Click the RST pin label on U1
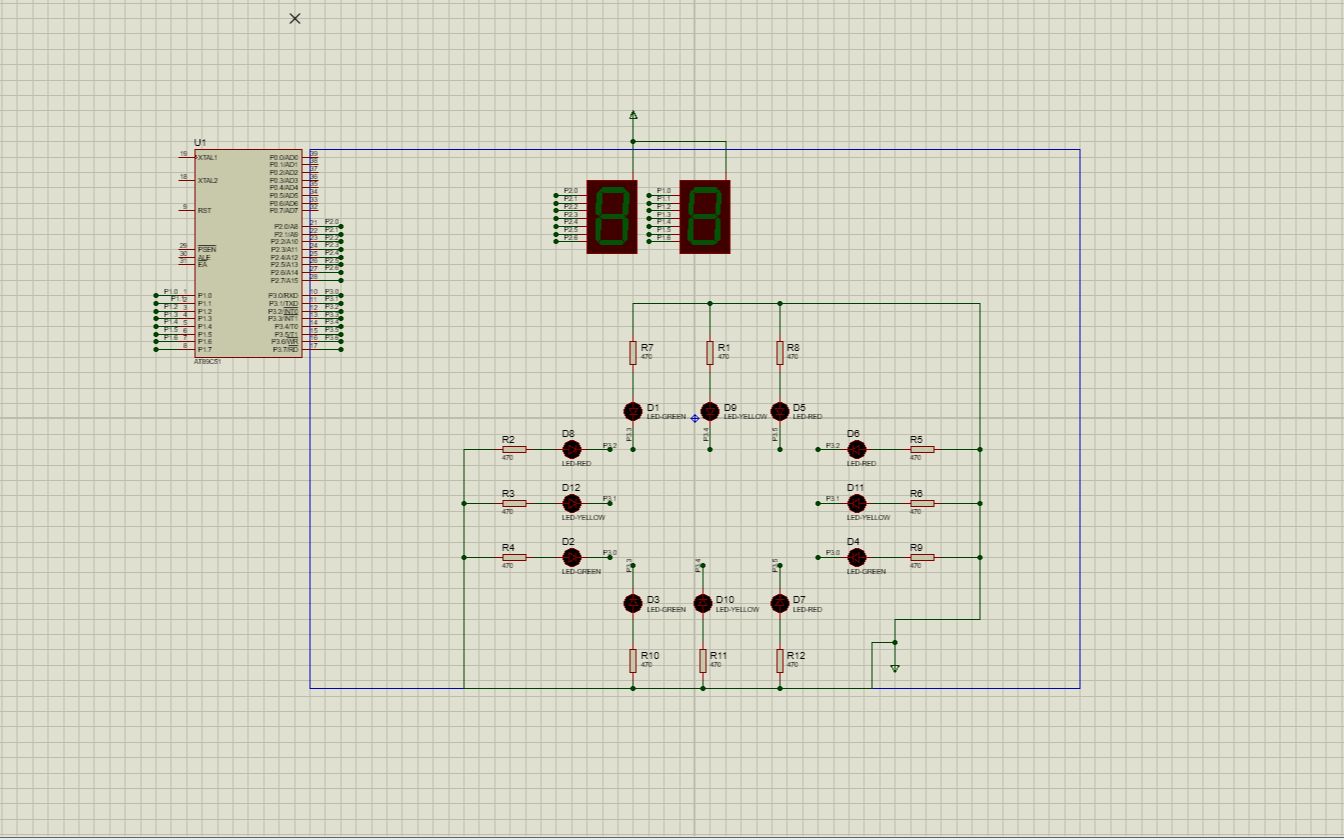 point(204,211)
